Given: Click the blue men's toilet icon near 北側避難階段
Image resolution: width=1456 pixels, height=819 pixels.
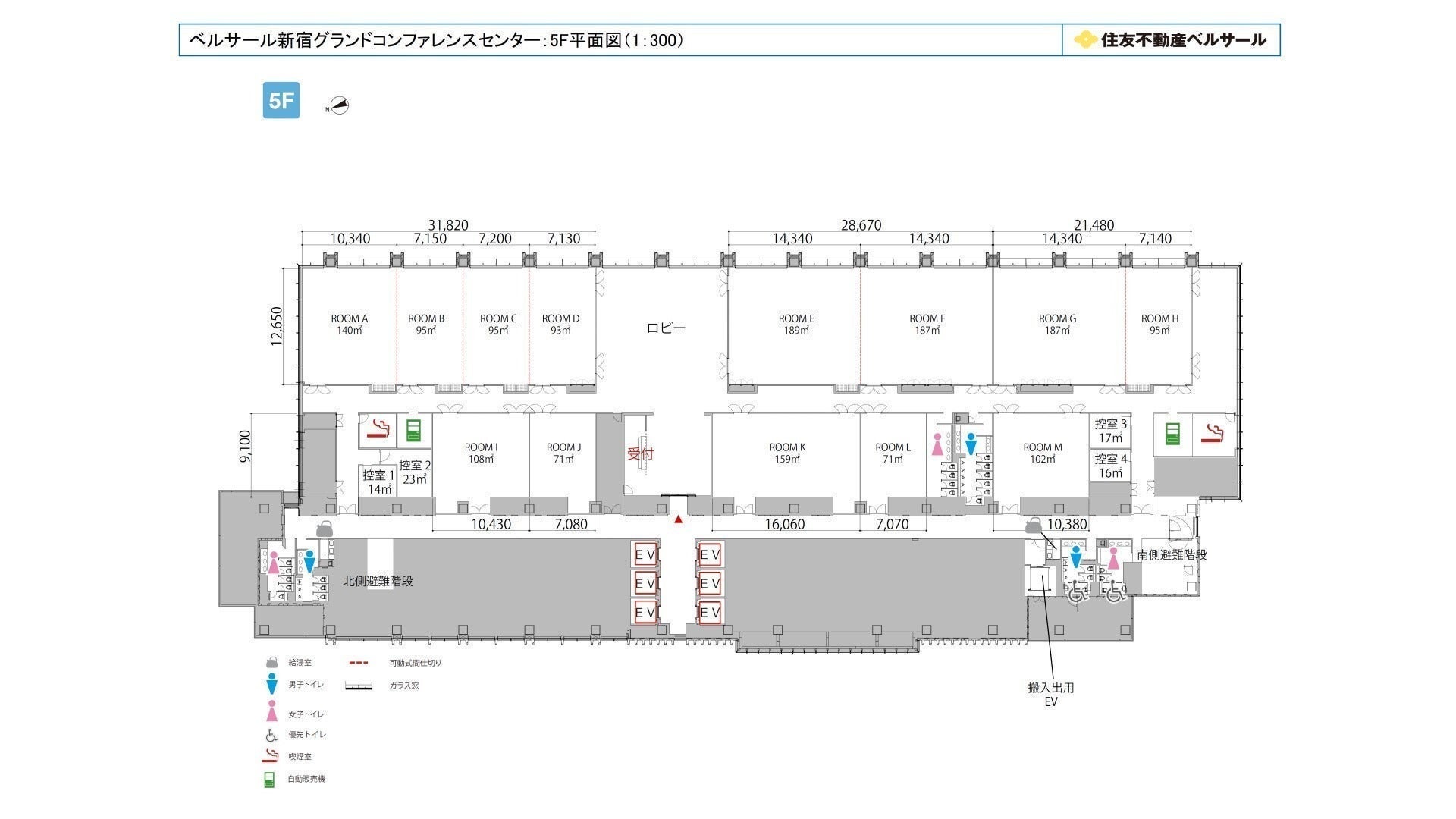Looking at the screenshot, I should 309,561.
